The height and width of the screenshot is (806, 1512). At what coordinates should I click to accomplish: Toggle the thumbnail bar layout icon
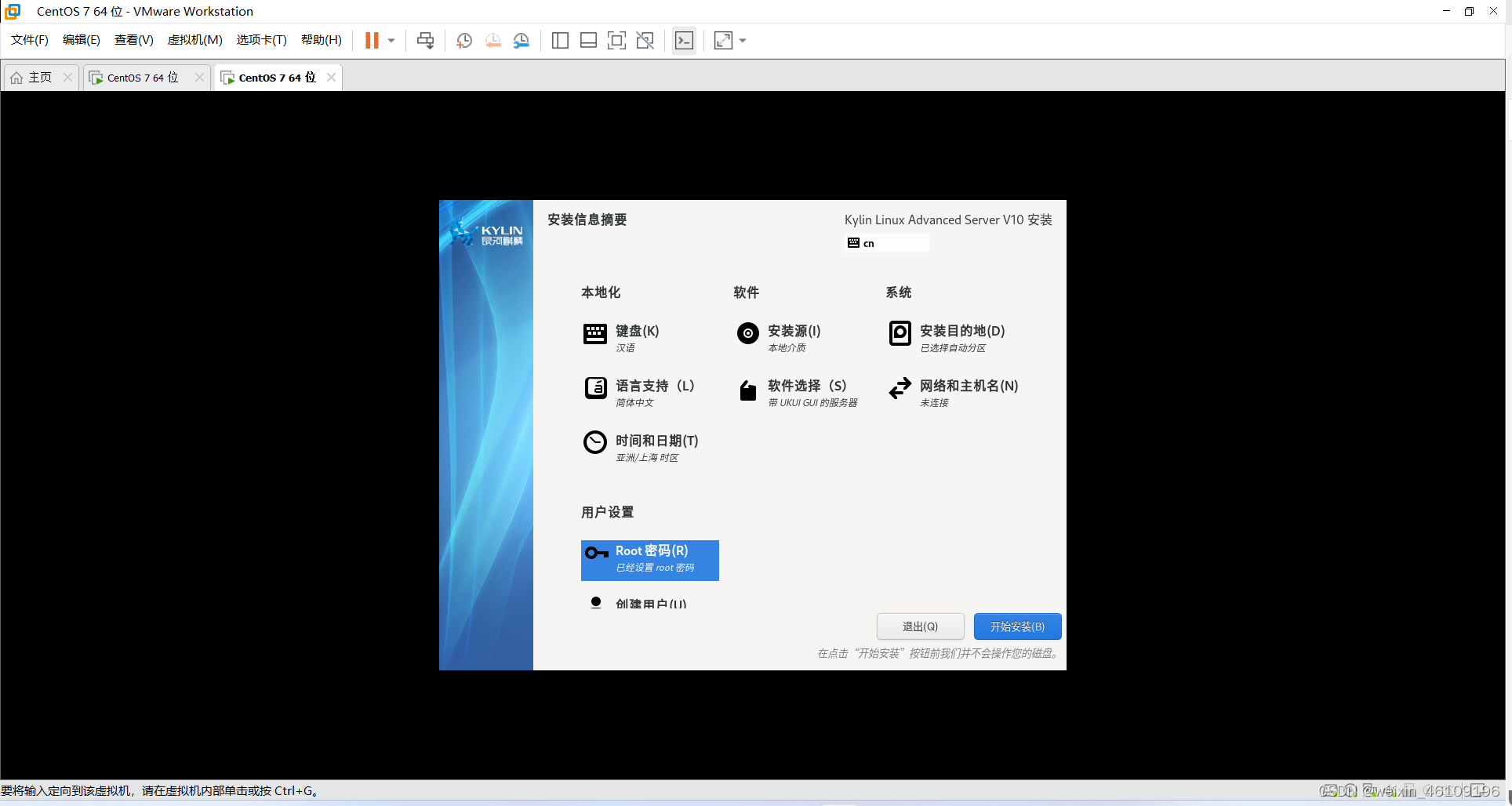tap(588, 40)
